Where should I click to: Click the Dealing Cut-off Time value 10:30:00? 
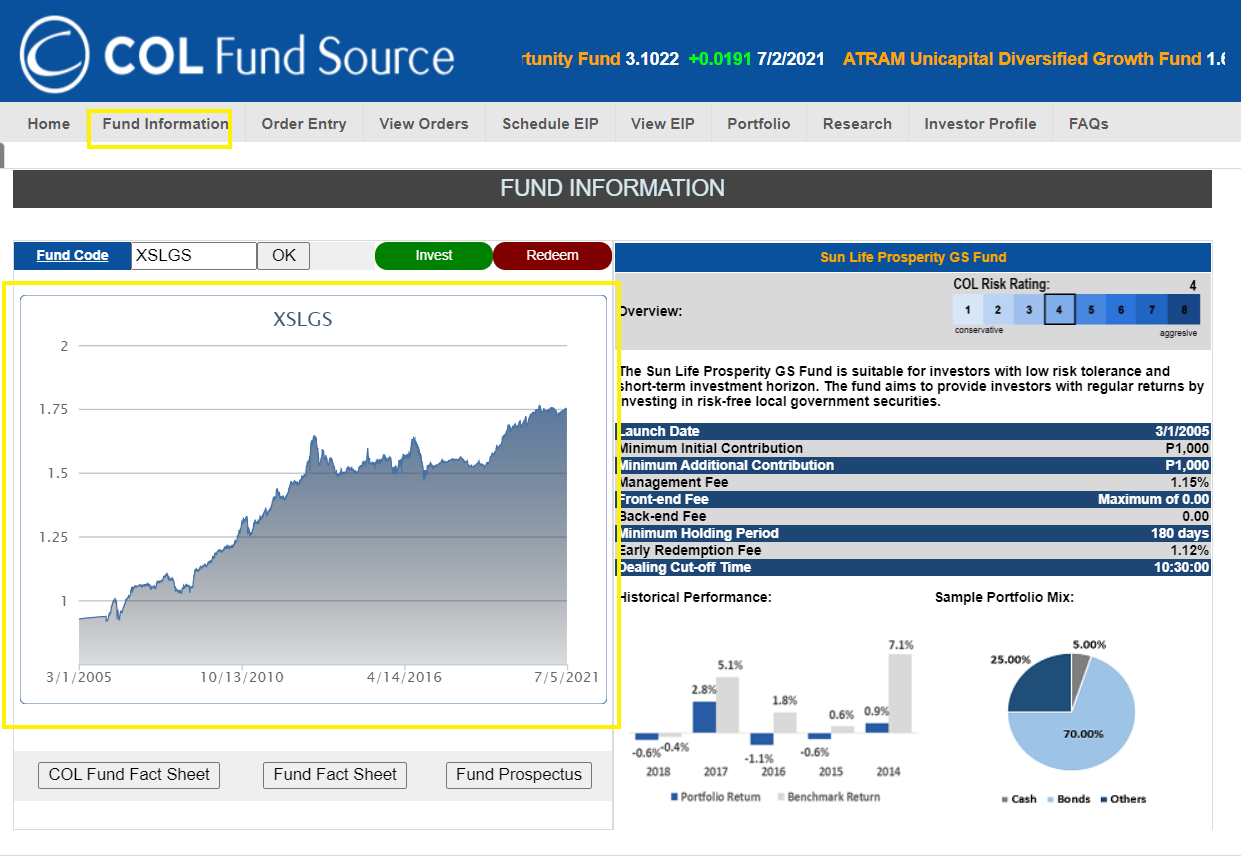point(1179,567)
